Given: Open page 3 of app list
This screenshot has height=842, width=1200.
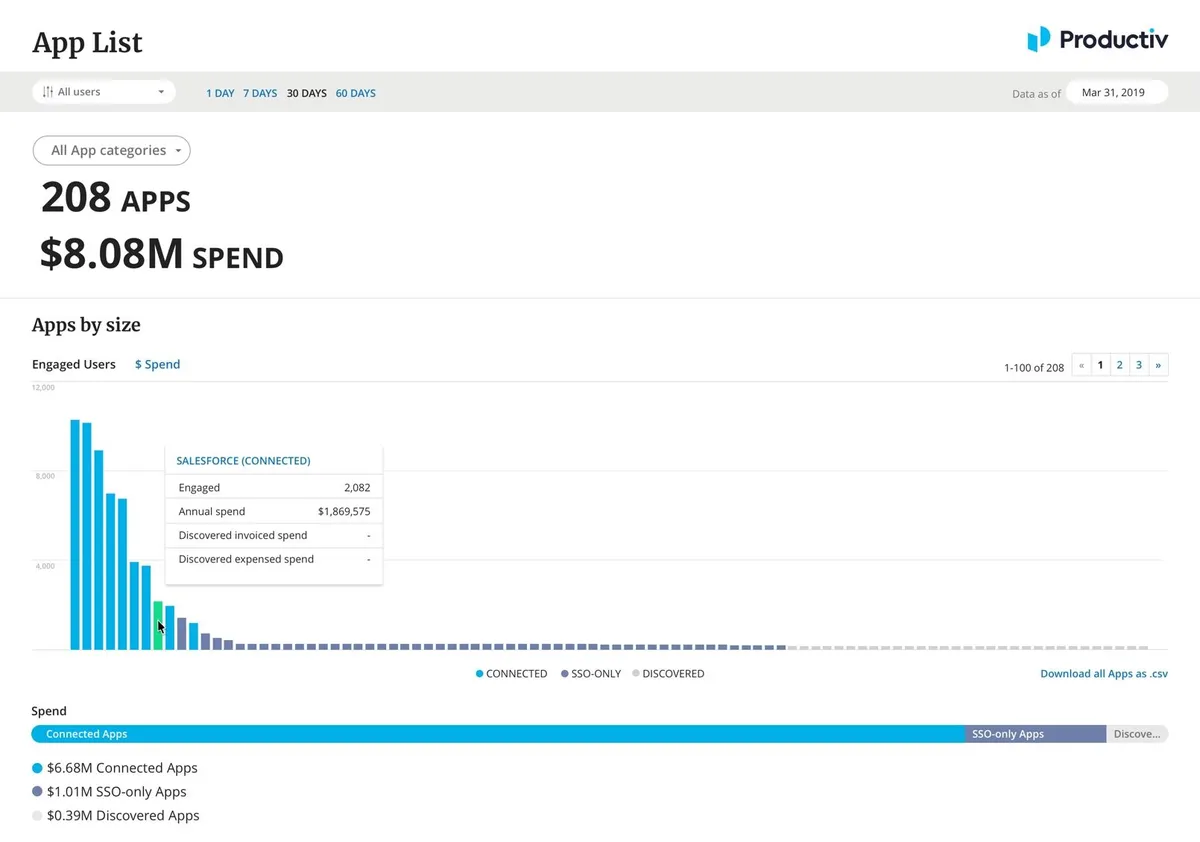Looking at the screenshot, I should coord(1139,365).
